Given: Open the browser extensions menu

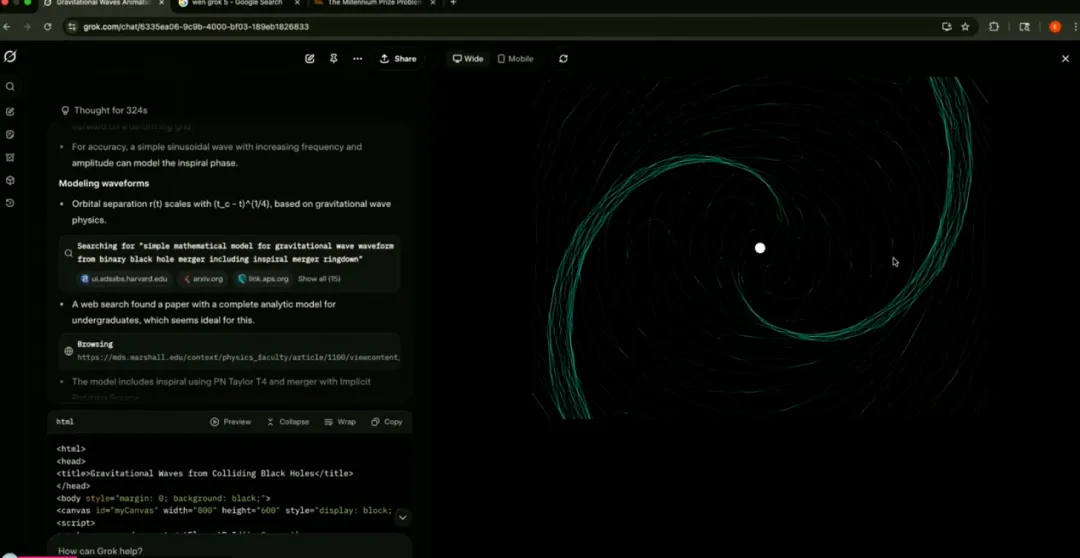Looking at the screenshot, I should [994, 27].
